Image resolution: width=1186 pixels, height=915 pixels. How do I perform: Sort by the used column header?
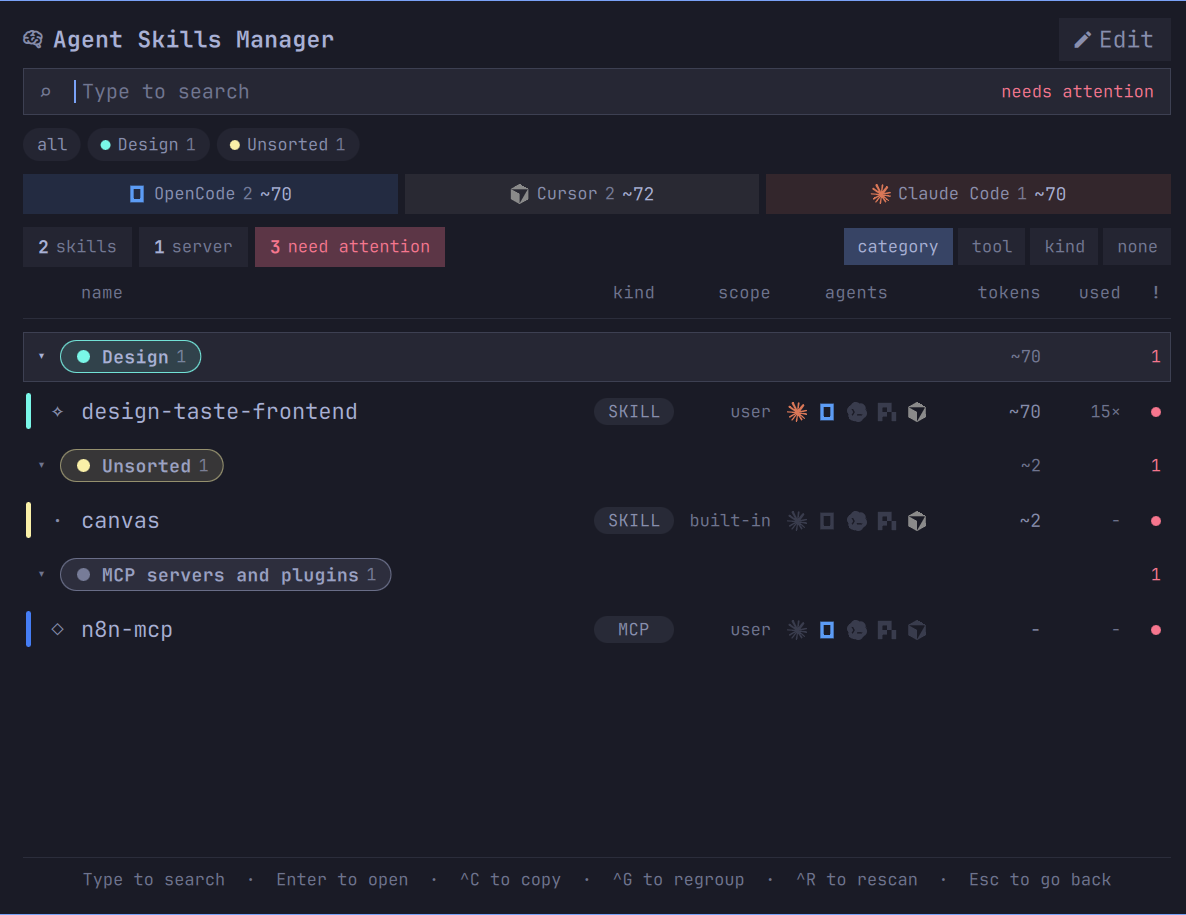(1099, 293)
